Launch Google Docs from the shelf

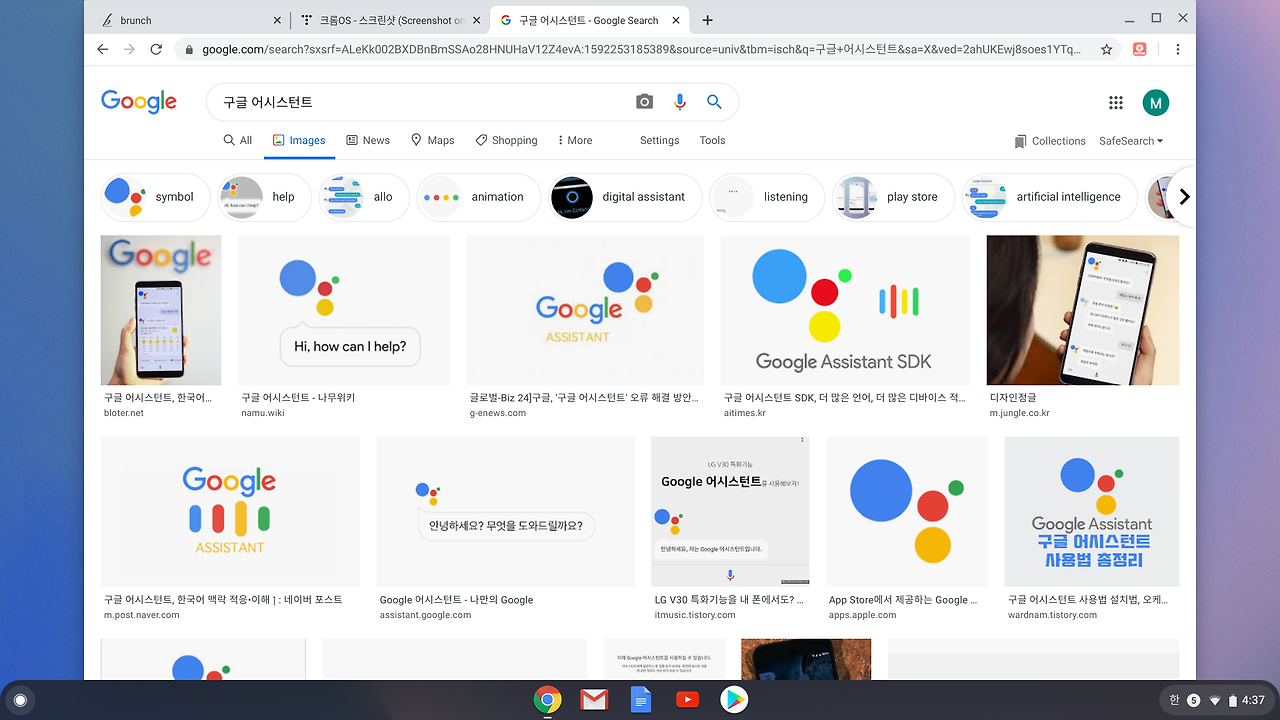641,700
